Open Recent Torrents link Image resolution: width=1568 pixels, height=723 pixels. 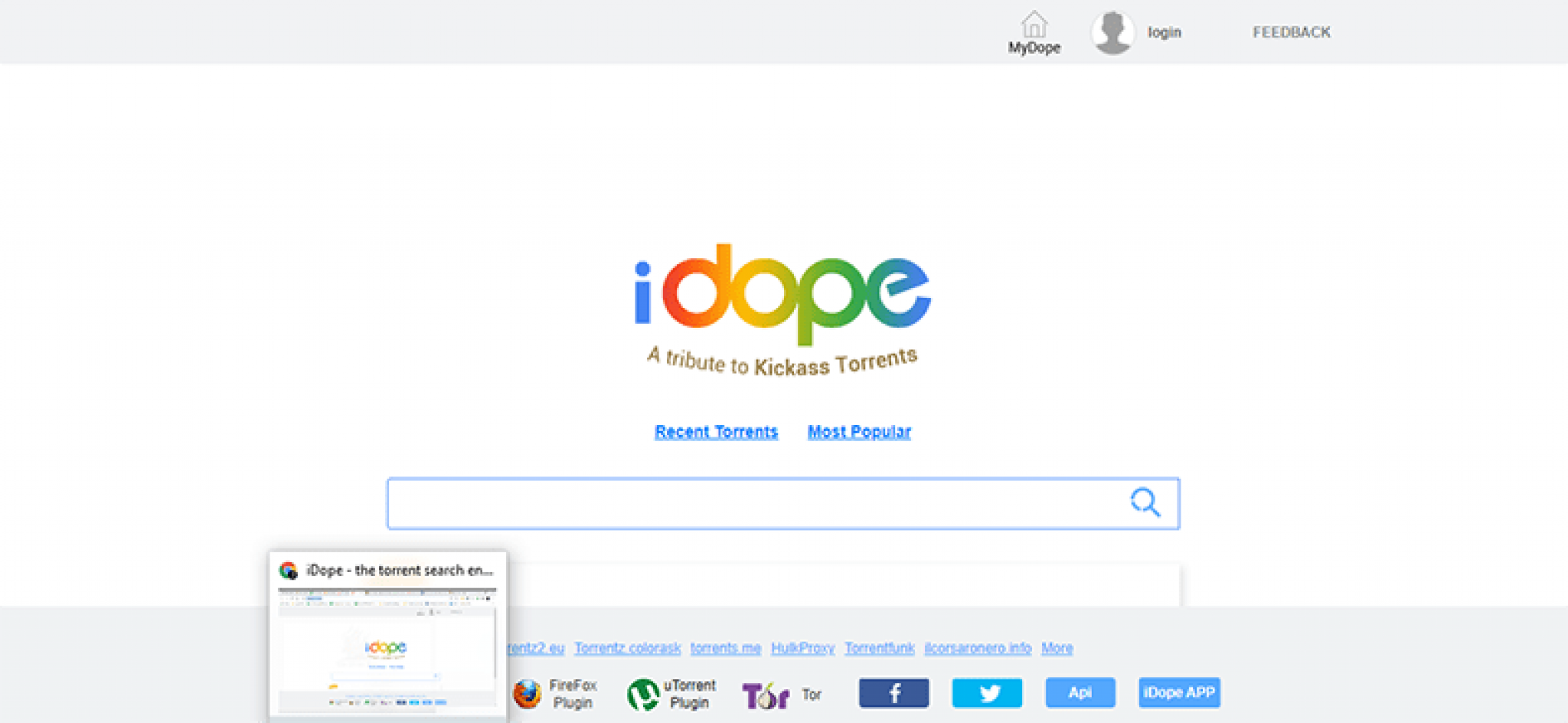[x=717, y=432]
